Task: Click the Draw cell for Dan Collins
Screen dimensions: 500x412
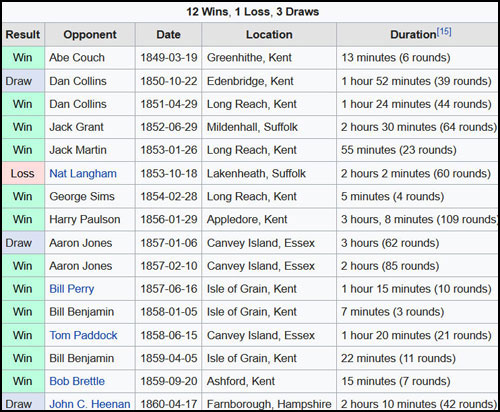Action: (23, 81)
